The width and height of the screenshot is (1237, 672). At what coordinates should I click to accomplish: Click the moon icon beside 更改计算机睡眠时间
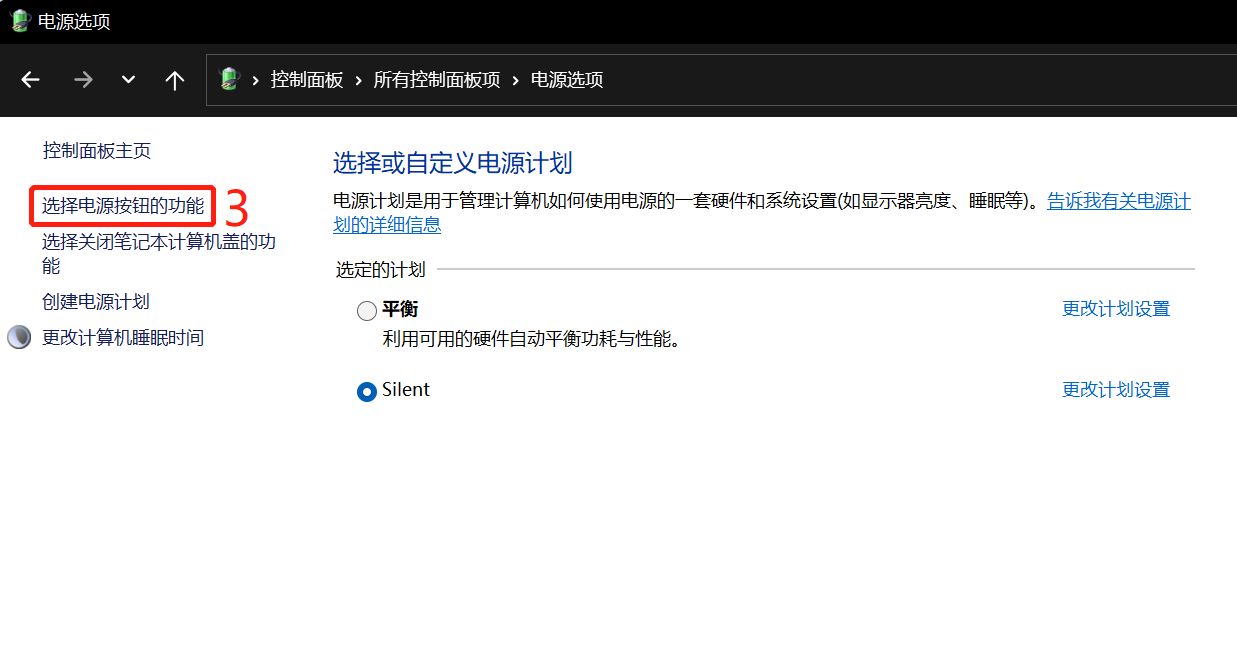[x=19, y=338]
